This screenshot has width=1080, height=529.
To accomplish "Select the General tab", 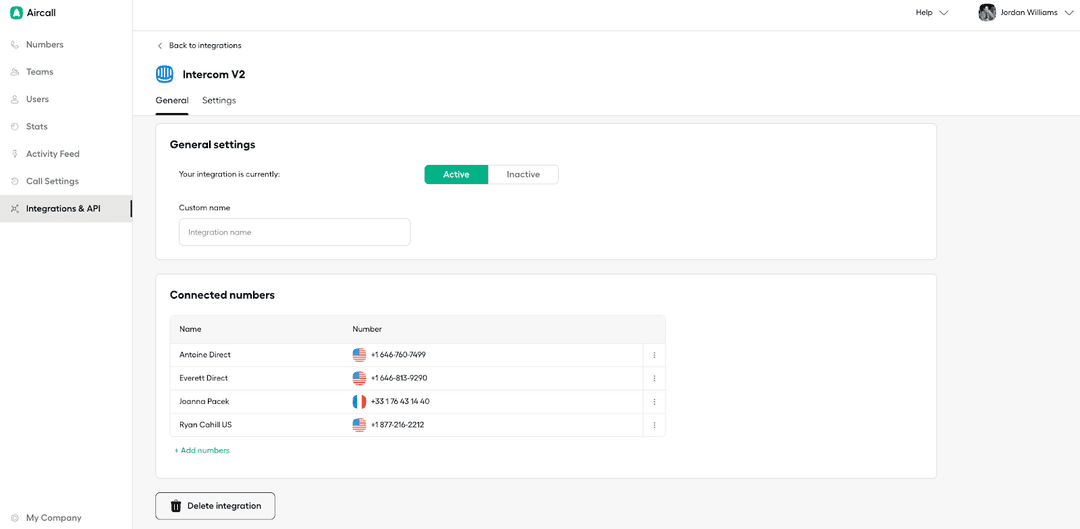I will click(x=172, y=101).
